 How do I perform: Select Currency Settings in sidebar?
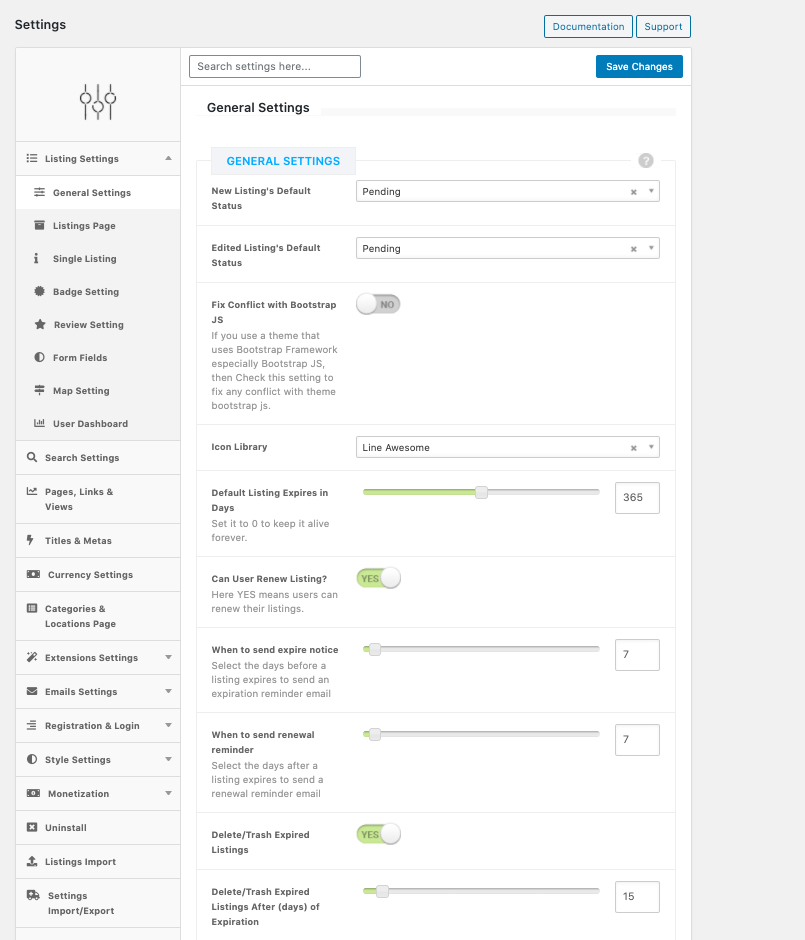pos(91,575)
